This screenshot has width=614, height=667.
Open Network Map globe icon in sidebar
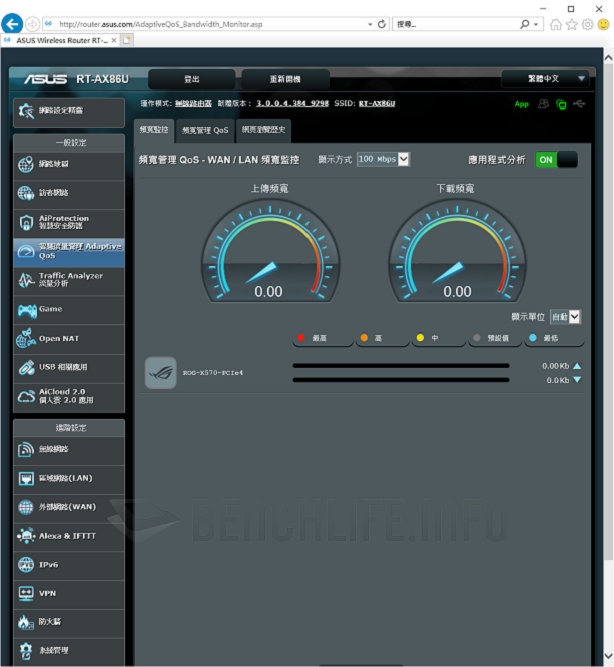pos(26,165)
